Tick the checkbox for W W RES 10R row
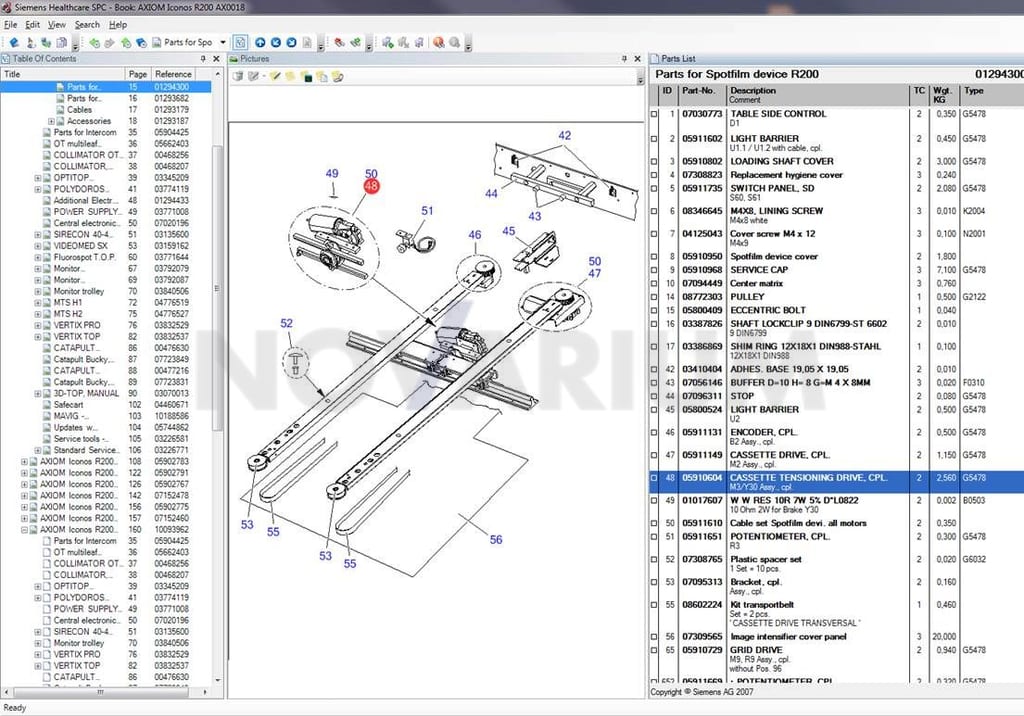The height and width of the screenshot is (716, 1024). (x=654, y=501)
